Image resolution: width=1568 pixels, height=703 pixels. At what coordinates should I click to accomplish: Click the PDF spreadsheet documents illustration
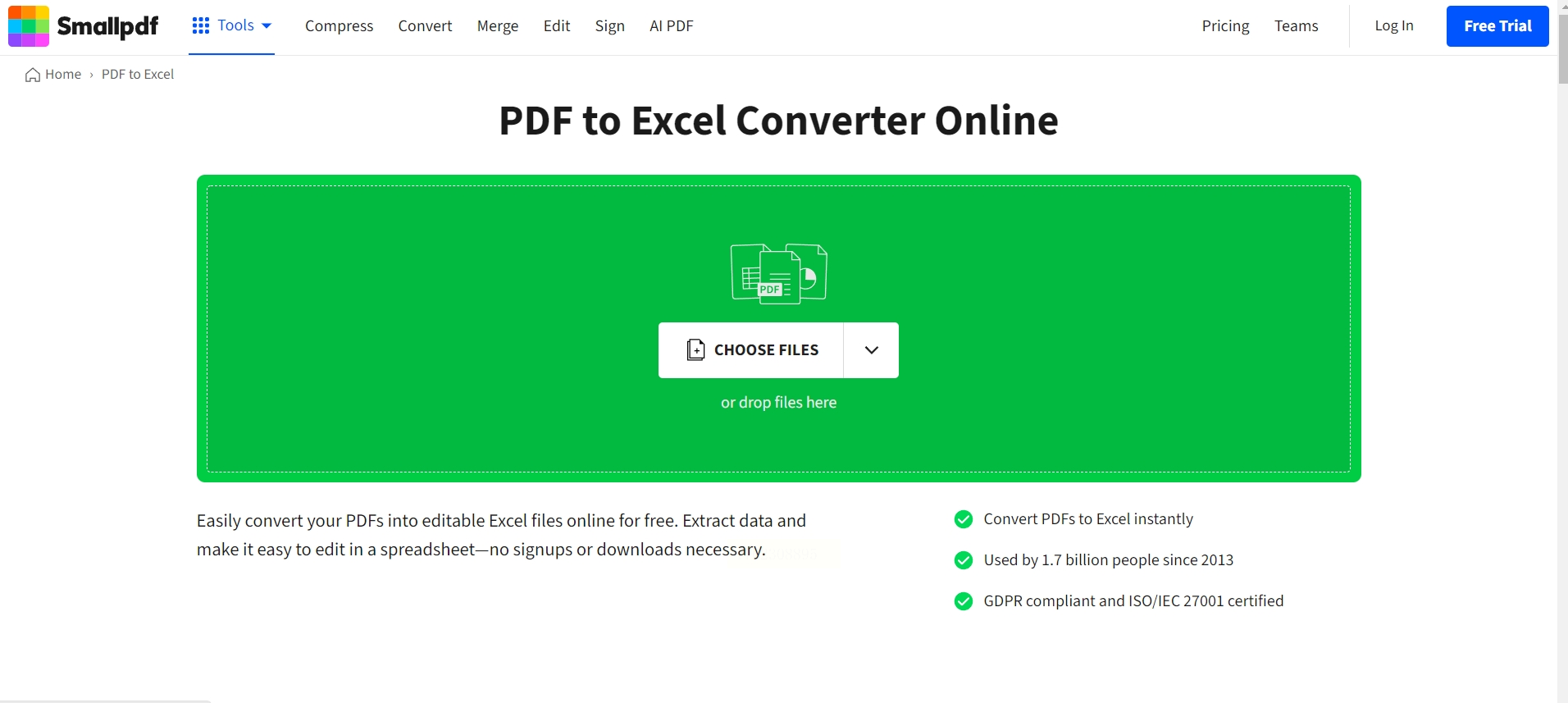pos(779,274)
